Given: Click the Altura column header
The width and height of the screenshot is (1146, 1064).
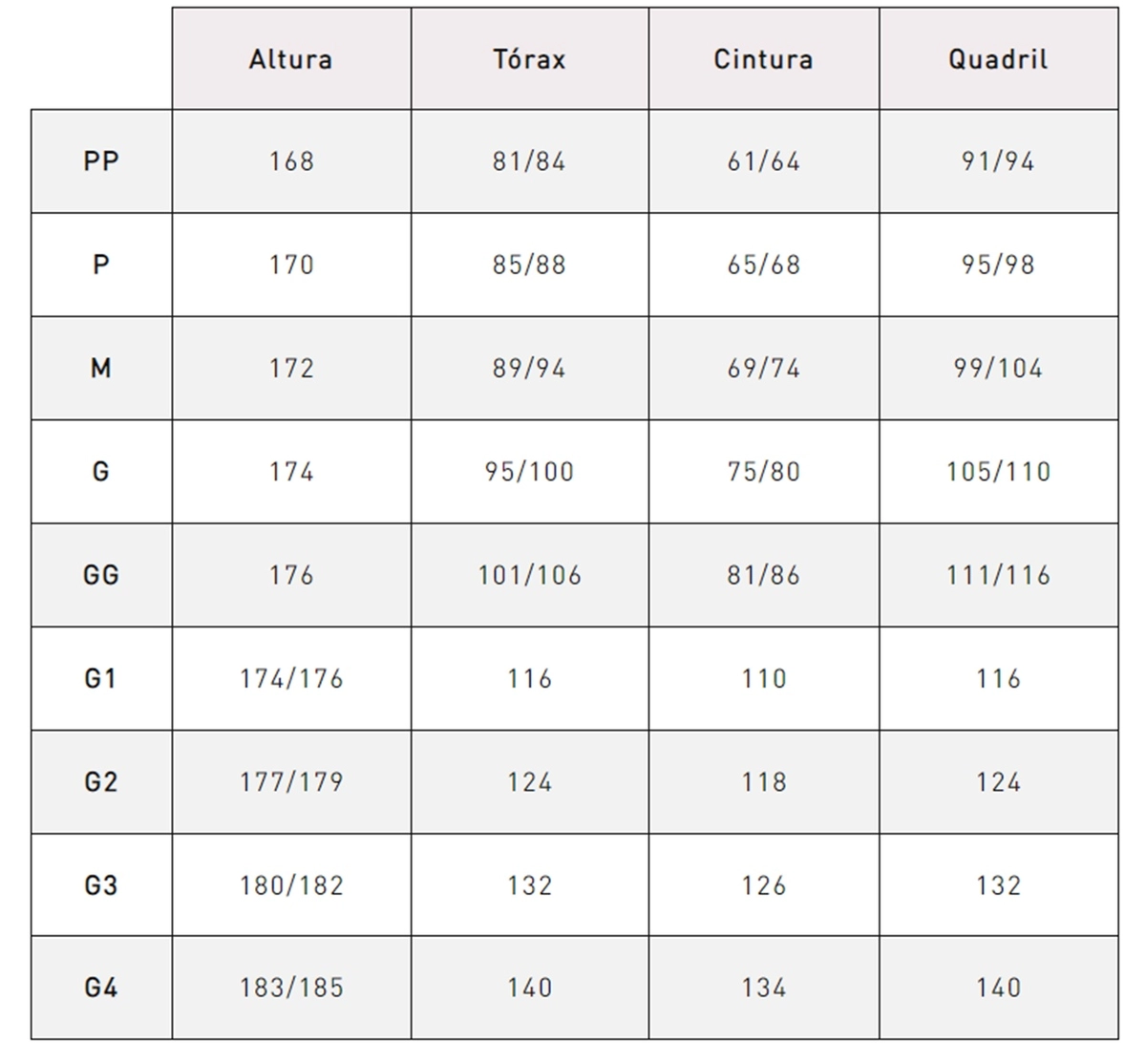Looking at the screenshot, I should [x=291, y=59].
